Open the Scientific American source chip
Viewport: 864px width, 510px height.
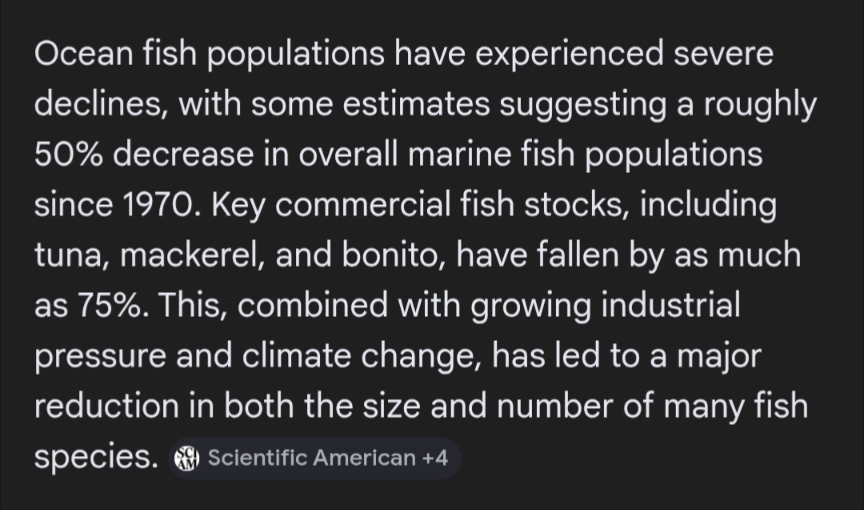310,458
